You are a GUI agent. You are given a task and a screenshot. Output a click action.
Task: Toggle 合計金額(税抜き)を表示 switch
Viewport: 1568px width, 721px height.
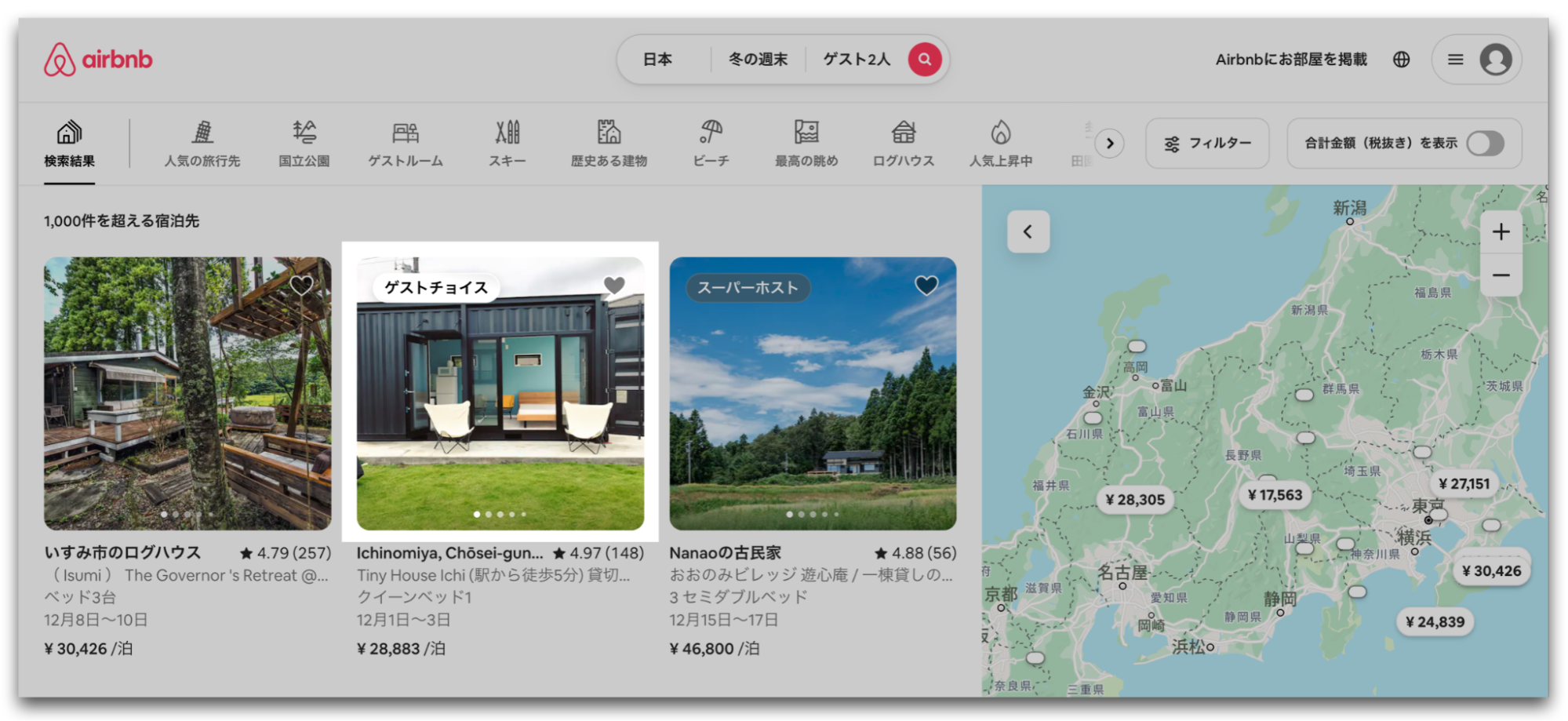coord(1485,144)
